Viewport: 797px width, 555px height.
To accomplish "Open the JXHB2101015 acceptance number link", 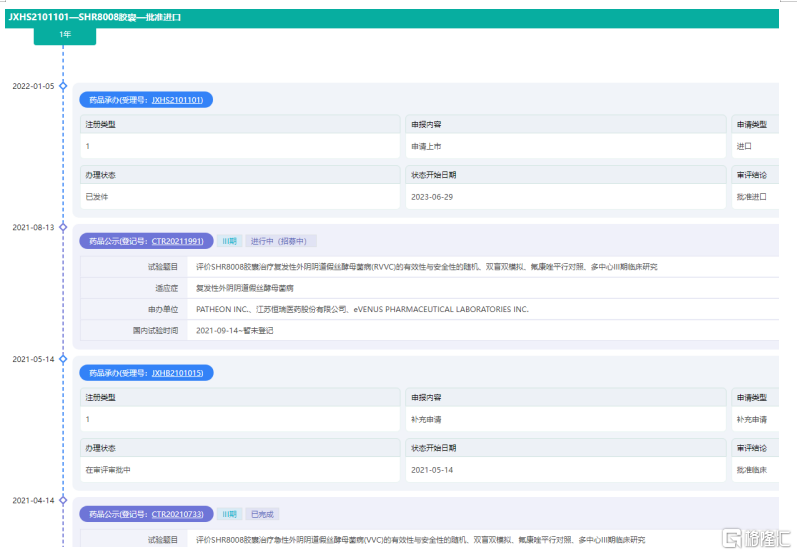I will pos(177,373).
